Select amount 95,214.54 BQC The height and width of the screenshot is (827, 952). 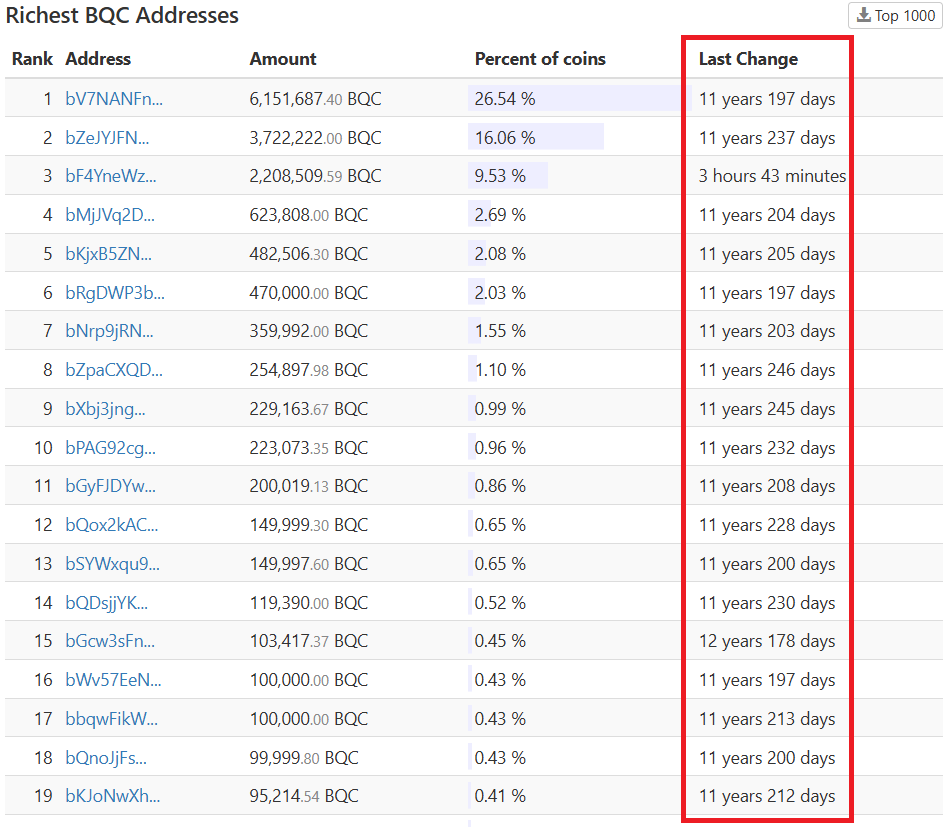click(304, 795)
